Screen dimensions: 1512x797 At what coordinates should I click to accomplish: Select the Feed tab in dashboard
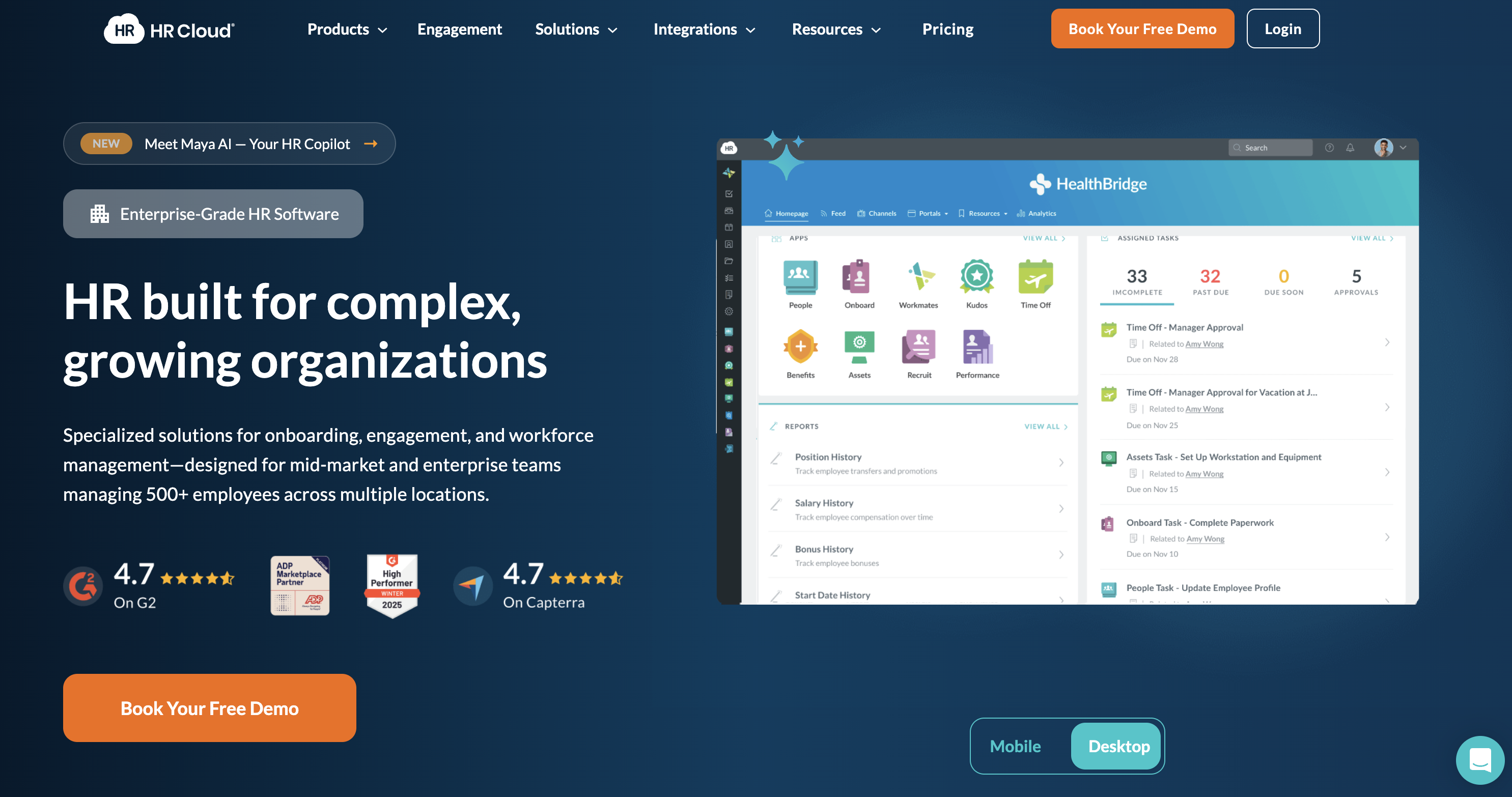click(x=833, y=214)
